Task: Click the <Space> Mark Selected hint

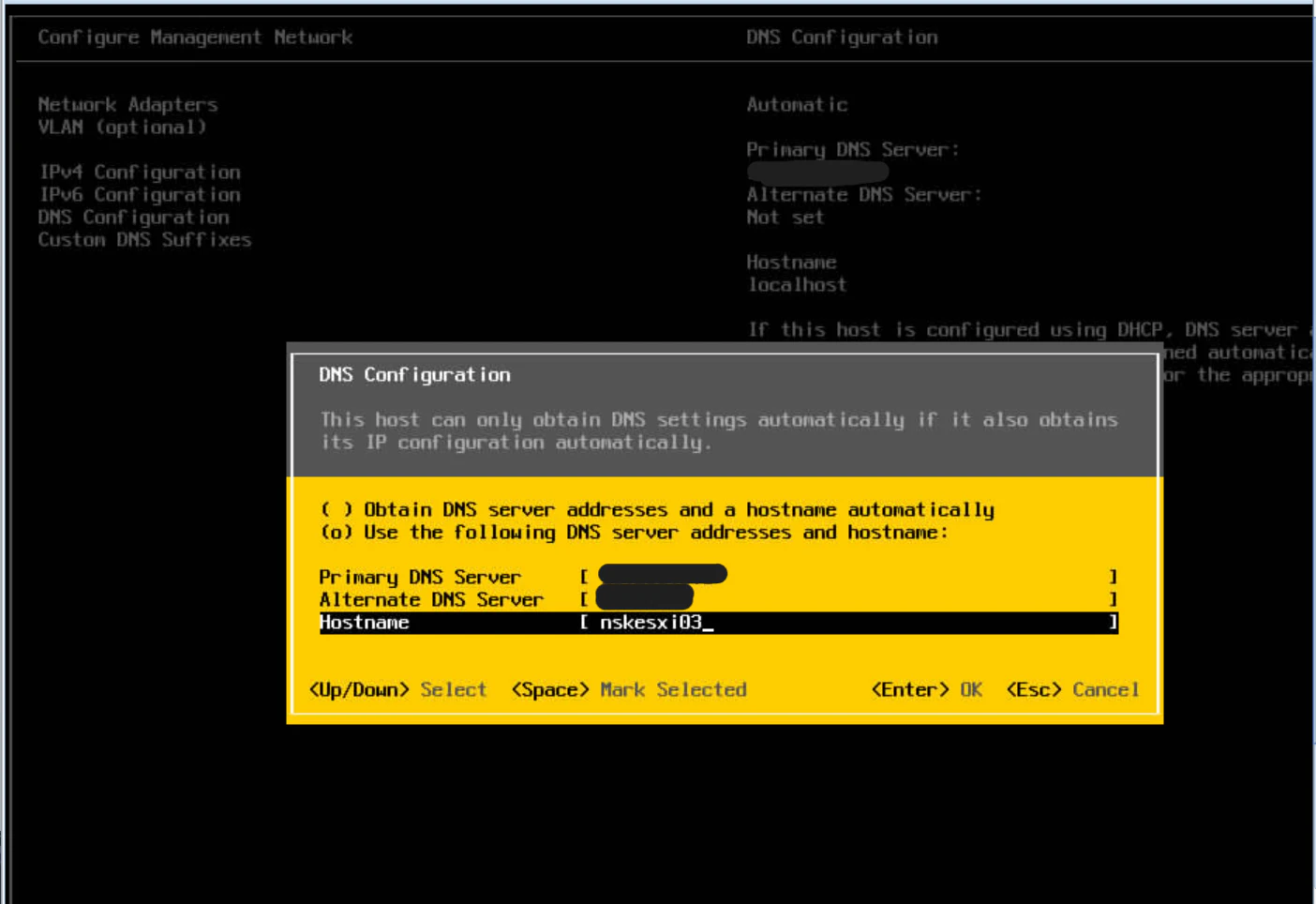Action: pos(629,690)
